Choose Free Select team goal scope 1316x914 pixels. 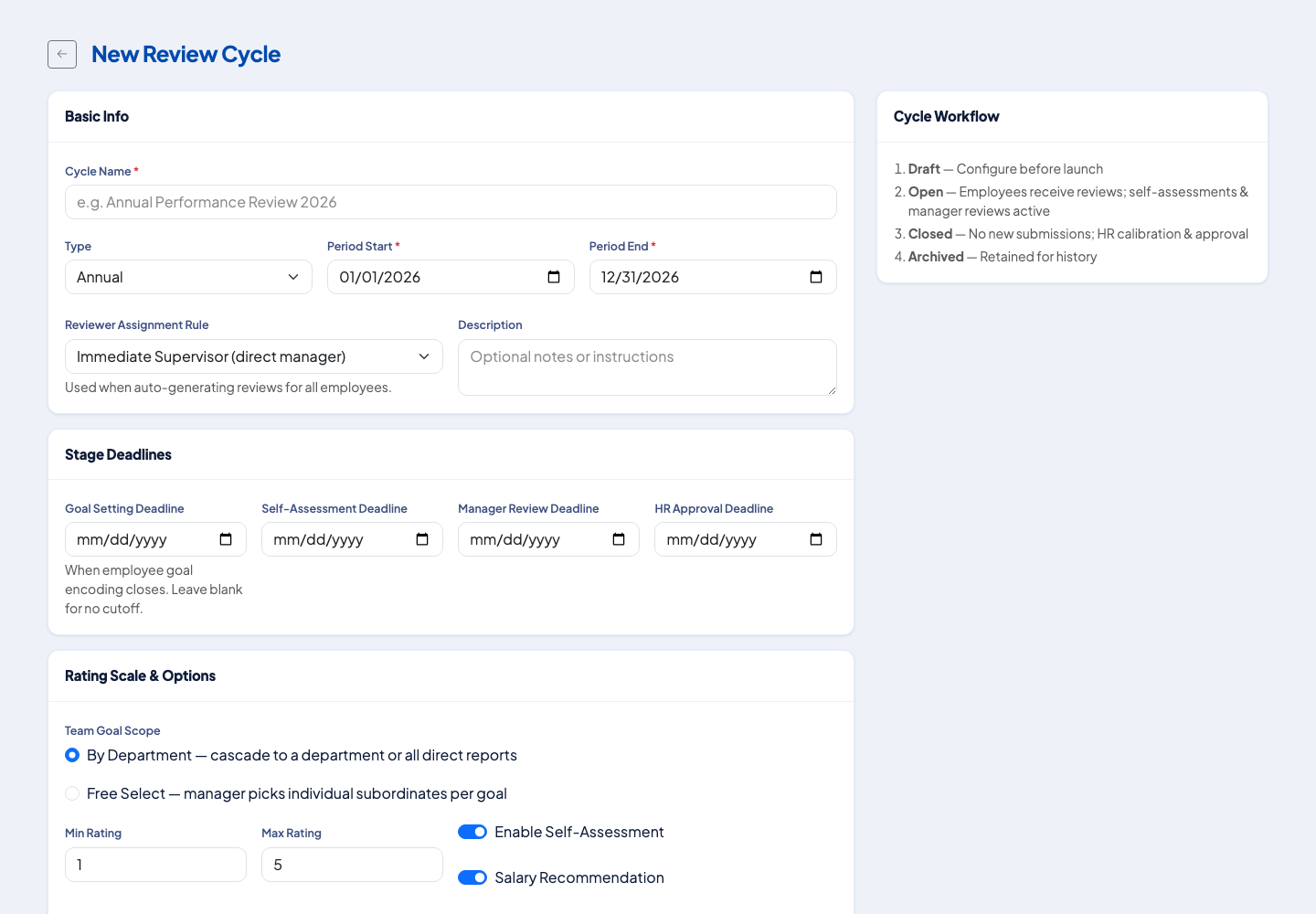[x=72, y=793]
